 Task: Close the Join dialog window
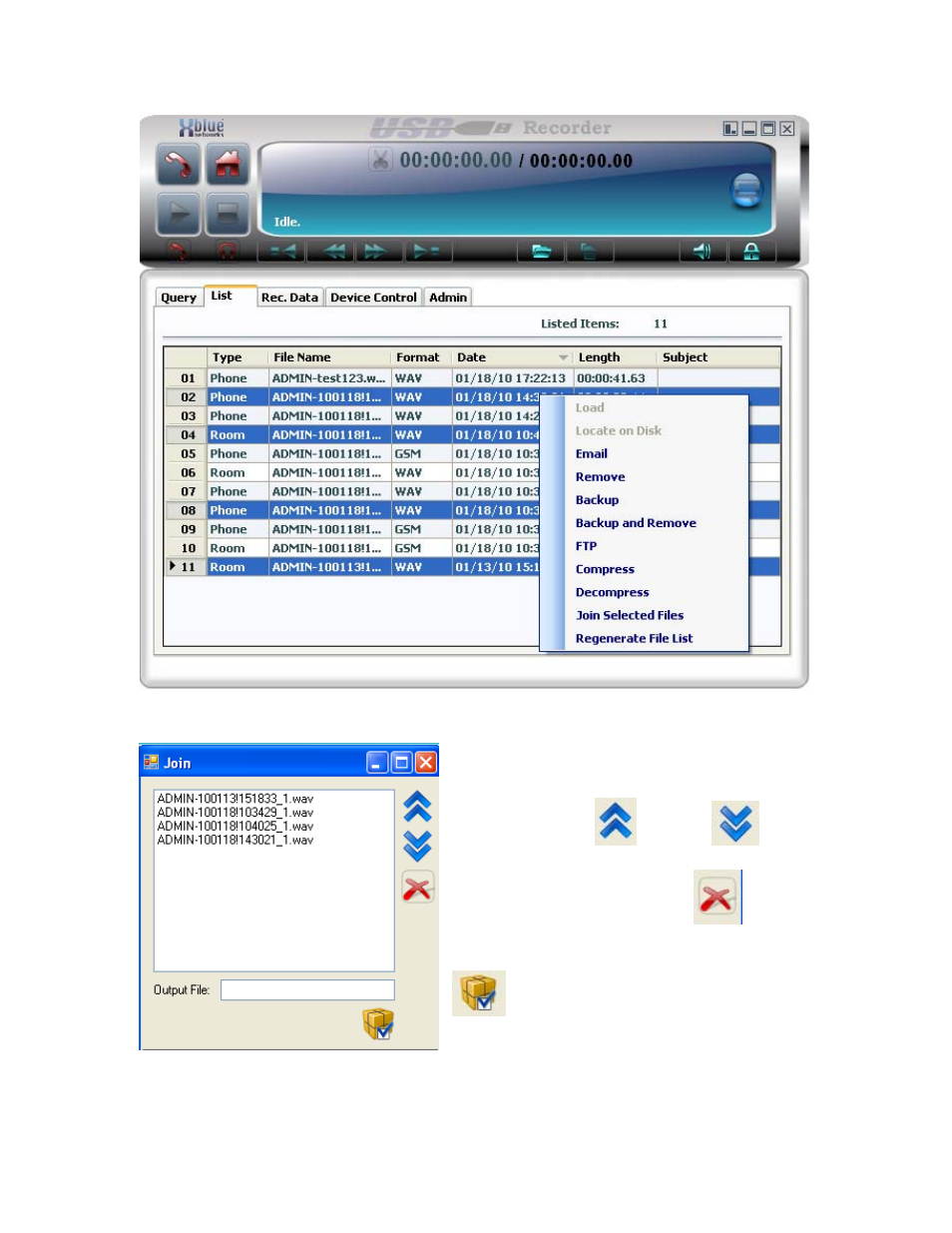[426, 763]
